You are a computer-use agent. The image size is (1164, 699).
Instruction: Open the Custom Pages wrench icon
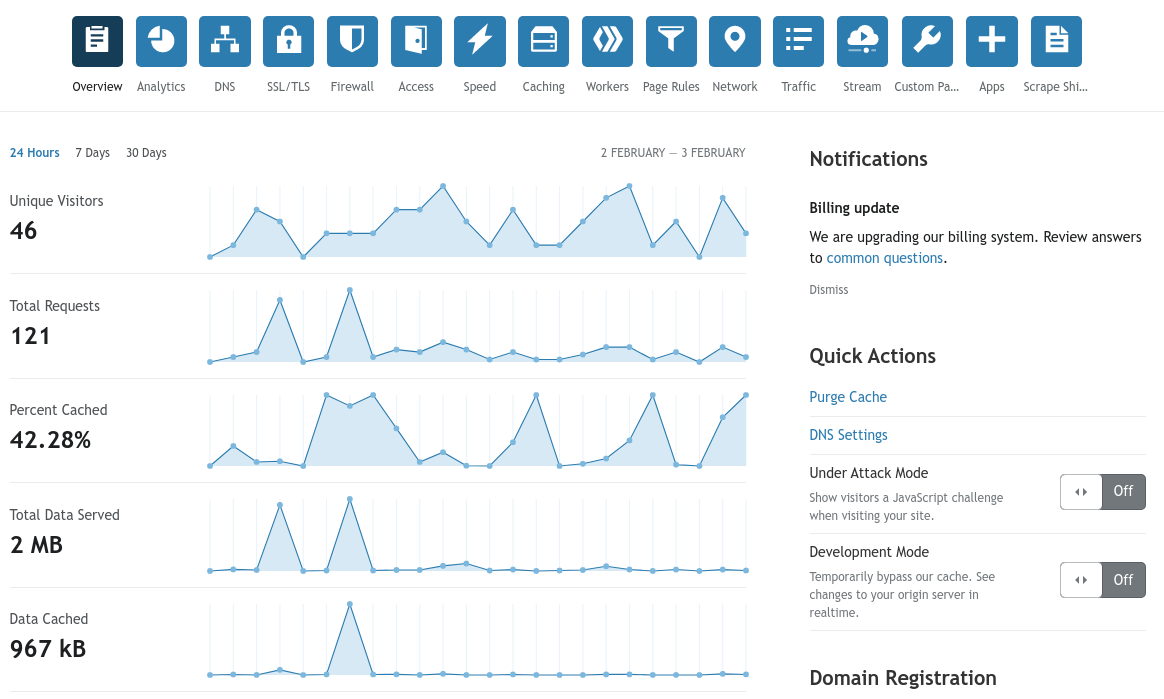pos(927,41)
